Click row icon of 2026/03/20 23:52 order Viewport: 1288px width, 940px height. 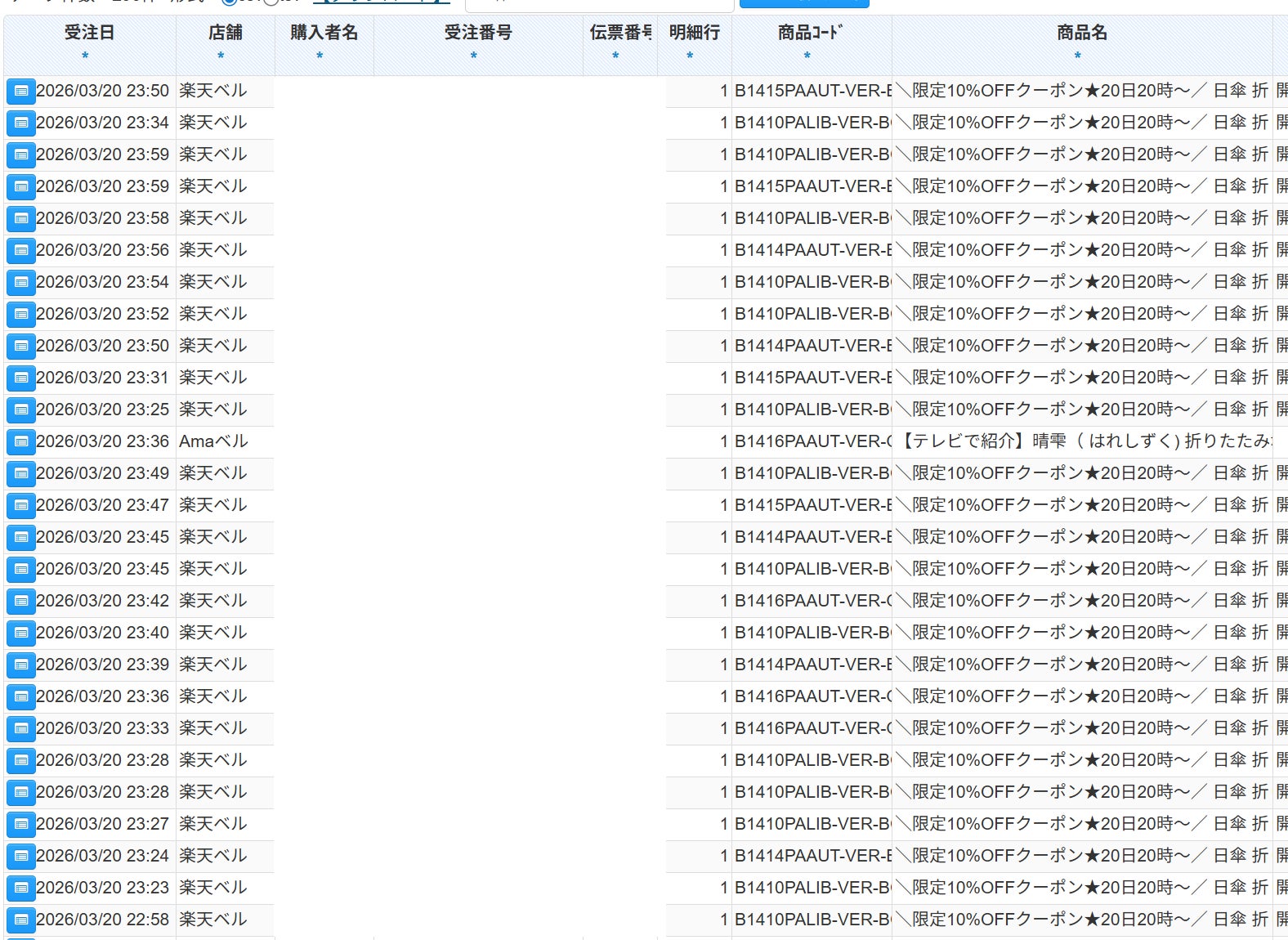[x=21, y=314]
